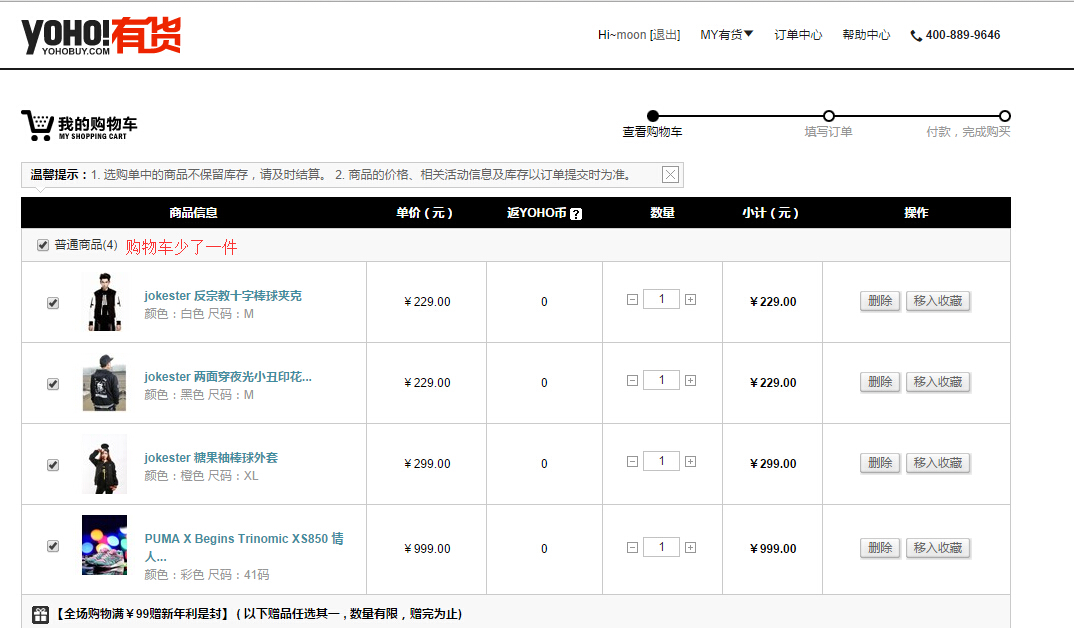Decrease quantity of PUMA X Begins Trinomic

632,547
